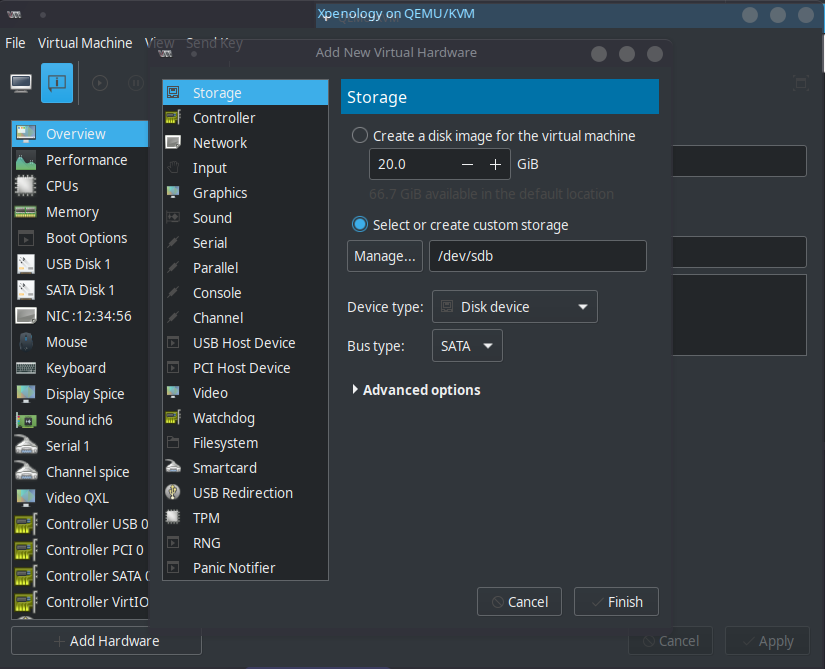Select SATA Disk 1 device
The image size is (825, 669).
coord(80,290)
